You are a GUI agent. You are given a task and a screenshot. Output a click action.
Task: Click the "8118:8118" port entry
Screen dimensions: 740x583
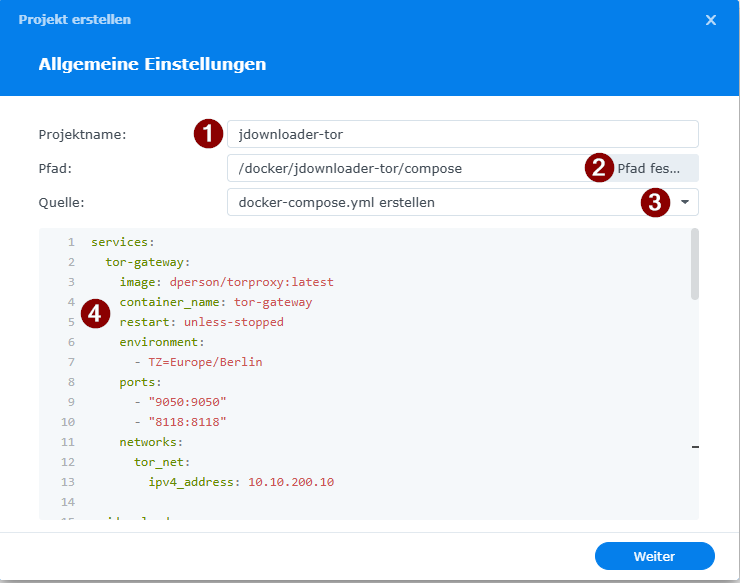pyautogui.click(x=187, y=422)
